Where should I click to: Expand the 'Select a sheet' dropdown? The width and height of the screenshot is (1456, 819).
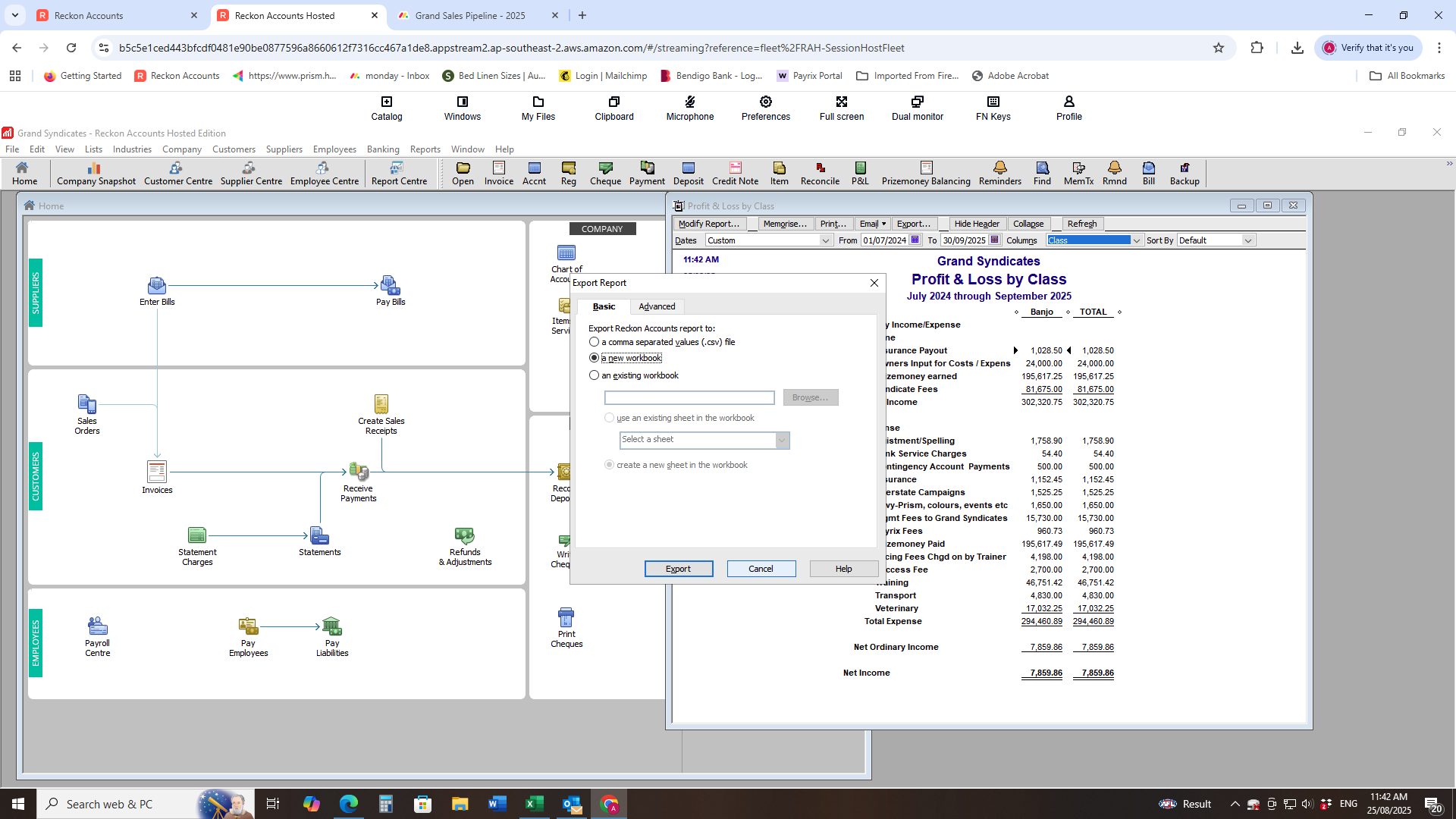point(782,440)
